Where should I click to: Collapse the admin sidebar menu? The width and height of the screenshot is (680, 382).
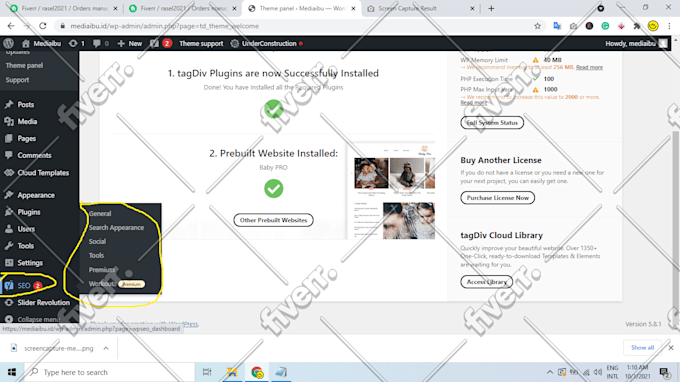(38, 319)
